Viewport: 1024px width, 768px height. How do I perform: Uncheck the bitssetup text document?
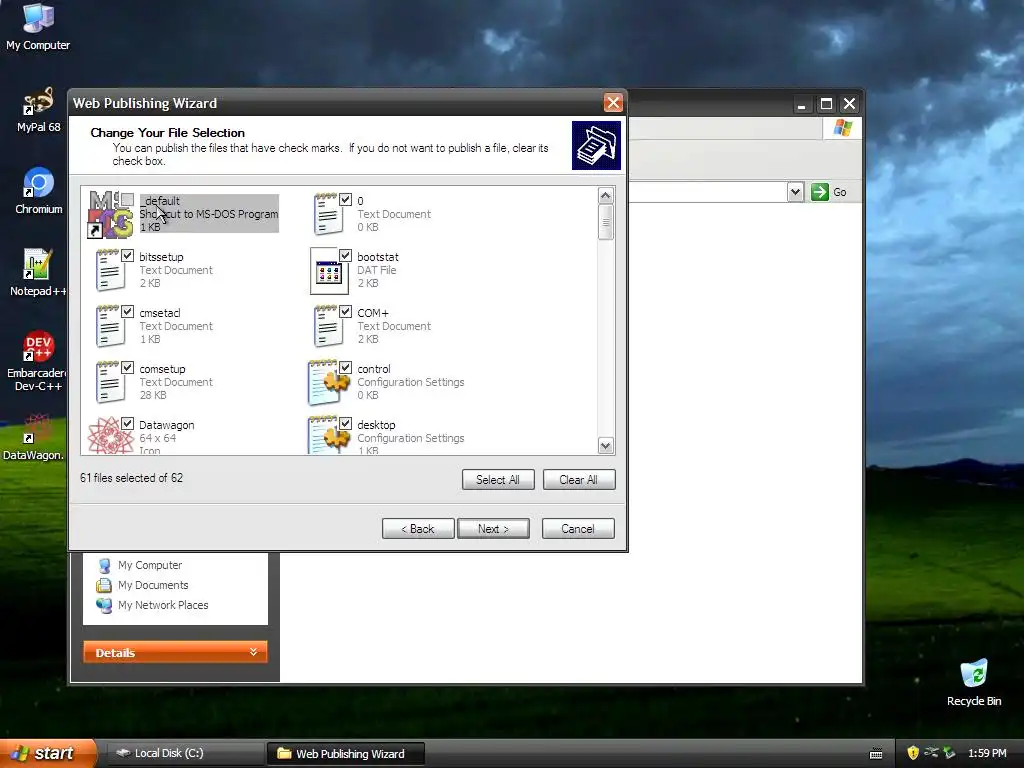click(127, 255)
